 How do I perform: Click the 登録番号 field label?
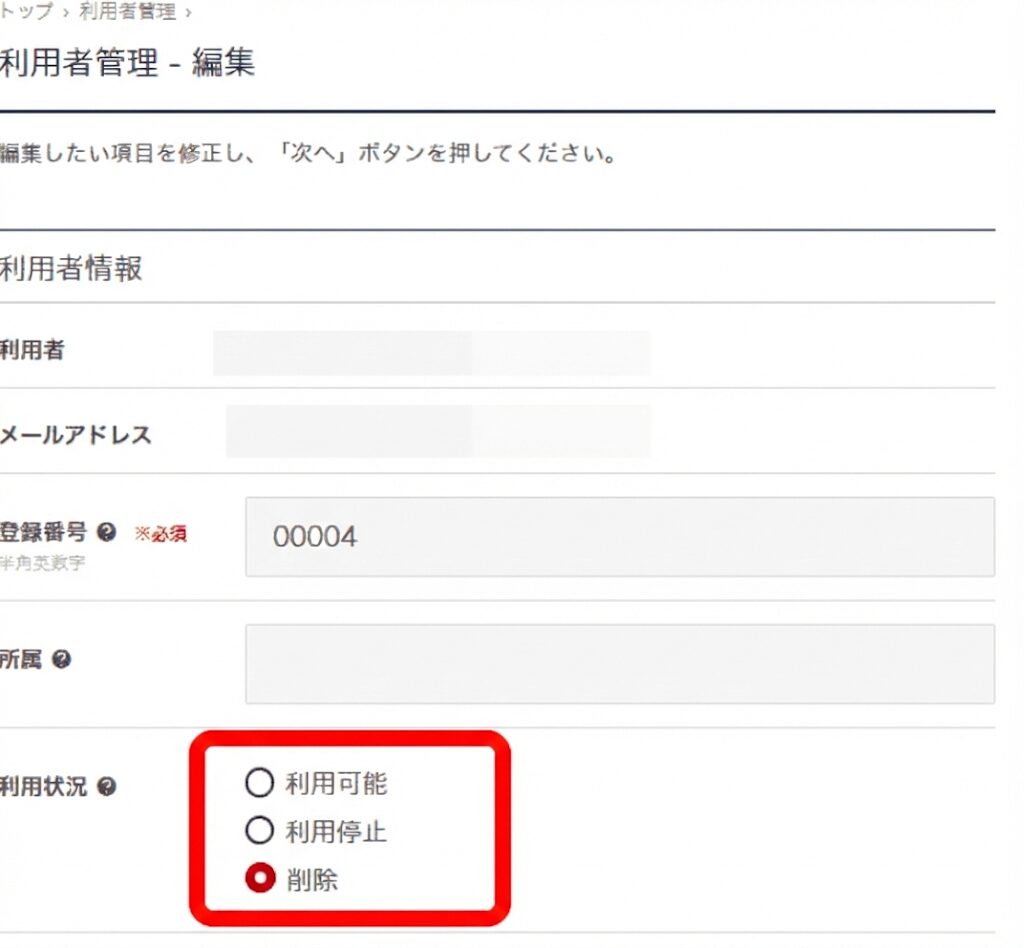tap(44, 532)
